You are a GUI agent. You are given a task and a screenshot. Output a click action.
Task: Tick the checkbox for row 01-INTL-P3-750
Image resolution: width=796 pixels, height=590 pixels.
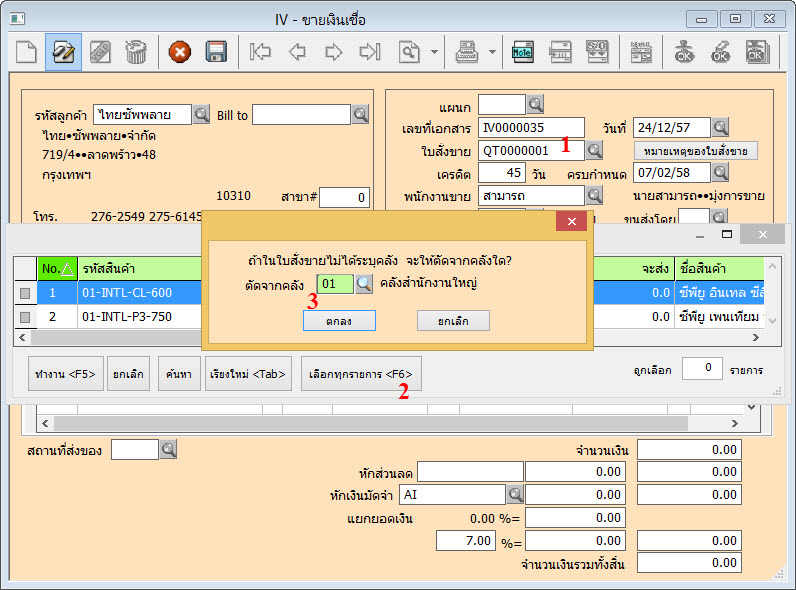click(25, 317)
